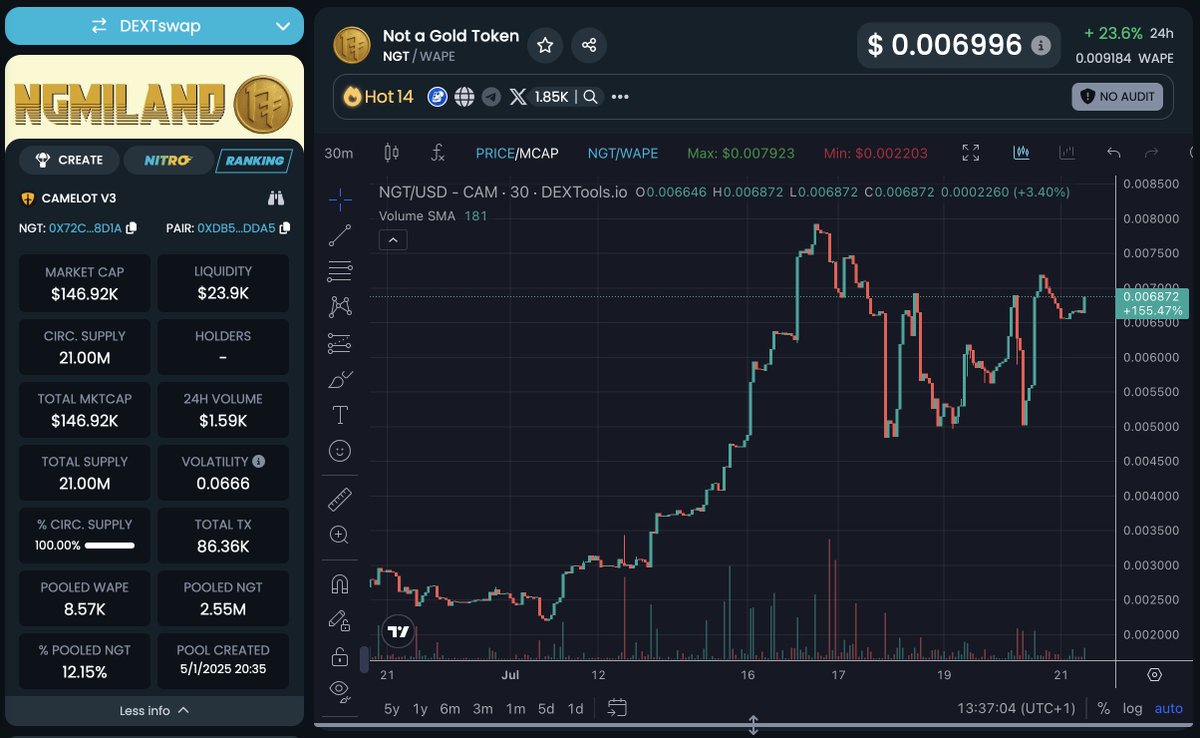The width and height of the screenshot is (1200, 738).
Task: Open the NITRO tab
Action: point(167,160)
